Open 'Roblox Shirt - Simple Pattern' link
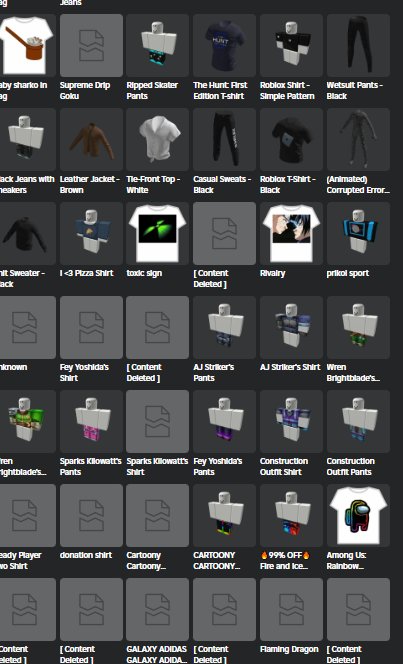Image resolution: width=403 pixels, height=664 pixels. coord(287,91)
